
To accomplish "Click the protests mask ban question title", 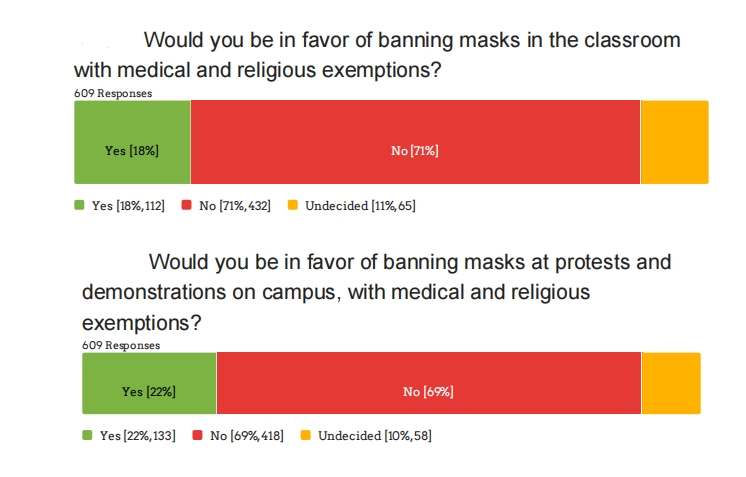I will (x=376, y=292).
